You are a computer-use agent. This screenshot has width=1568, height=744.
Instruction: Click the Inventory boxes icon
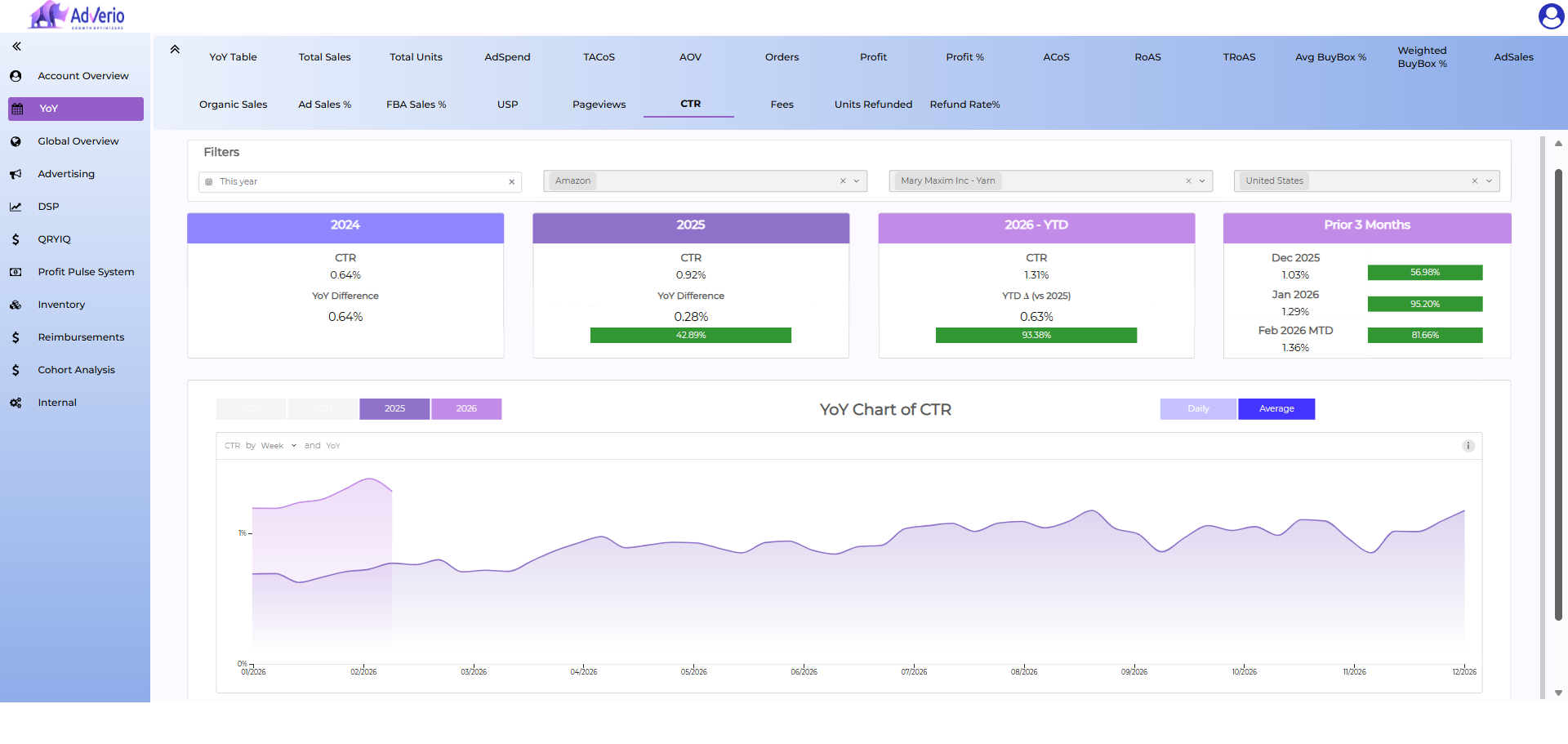[x=16, y=305]
